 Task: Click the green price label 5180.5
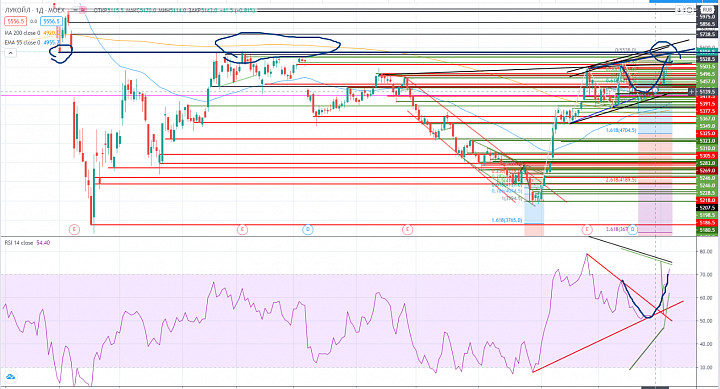coord(707,230)
